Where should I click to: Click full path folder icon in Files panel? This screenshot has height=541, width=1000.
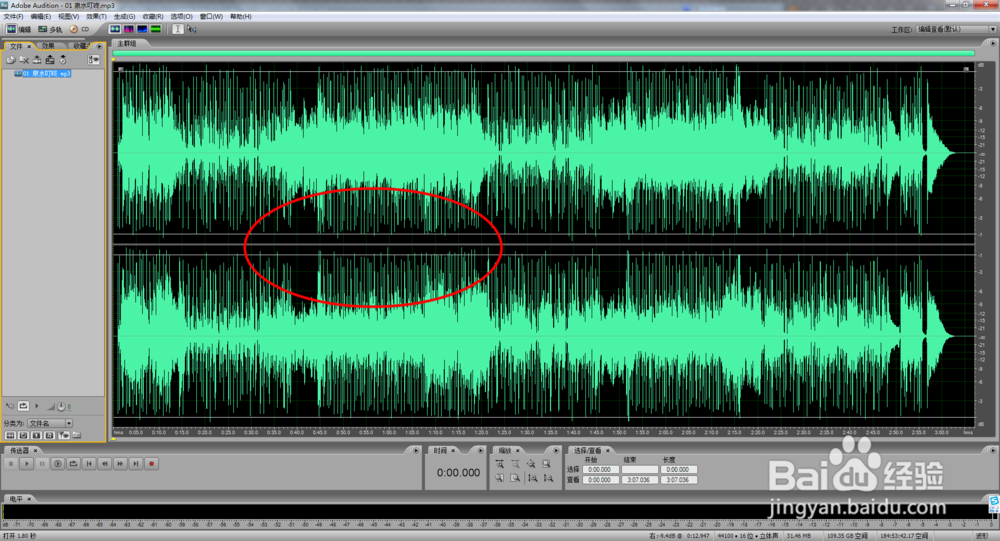77,435
